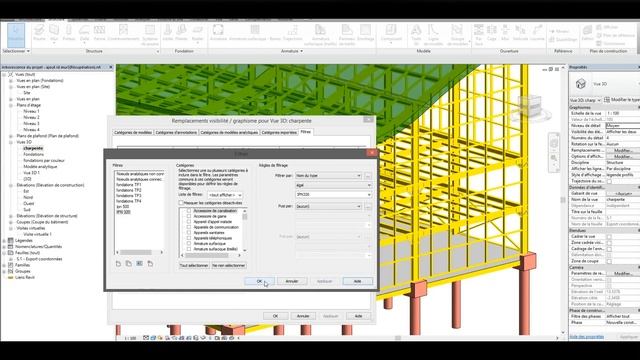This screenshot has height=360, width=640.
Task: Check Appareil d'appel malade category
Action: pyautogui.click(x=189, y=222)
